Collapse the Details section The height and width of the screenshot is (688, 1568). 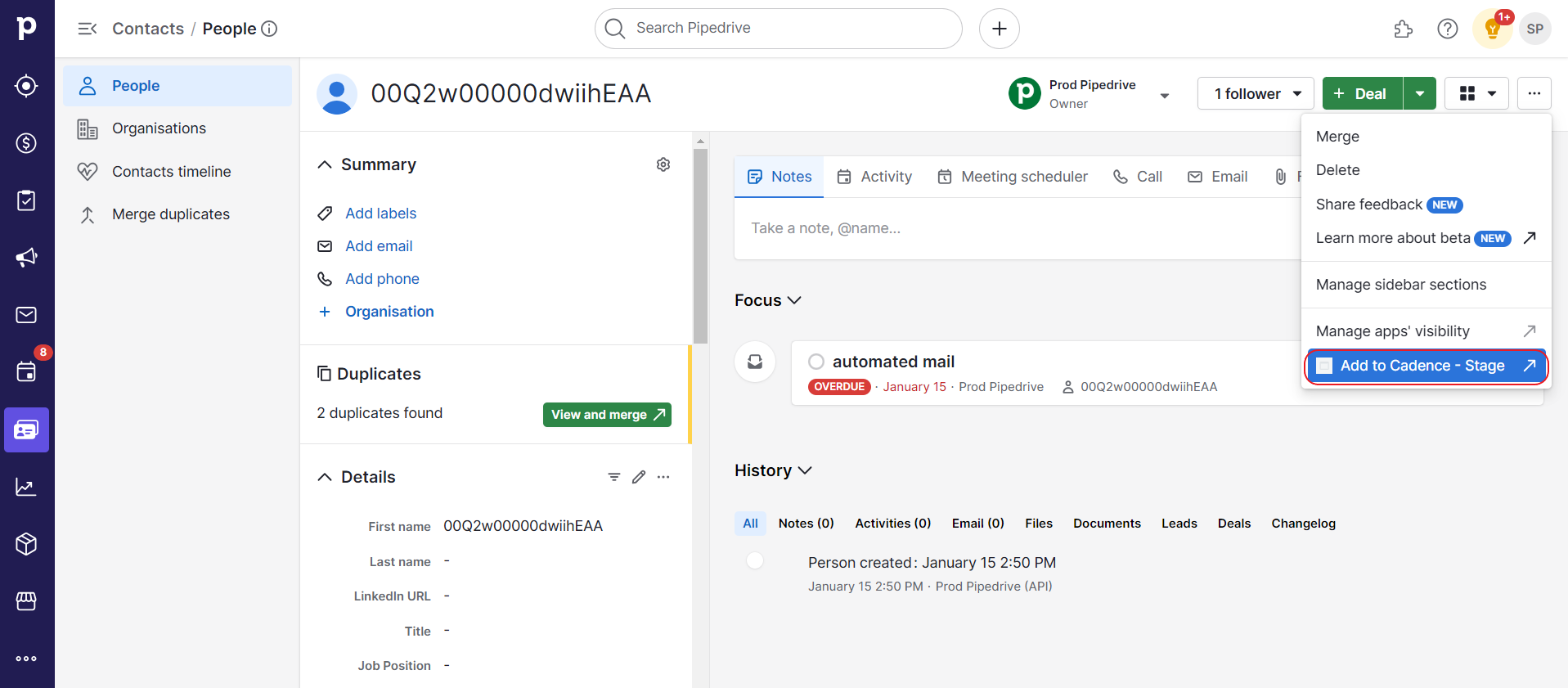[x=325, y=477]
